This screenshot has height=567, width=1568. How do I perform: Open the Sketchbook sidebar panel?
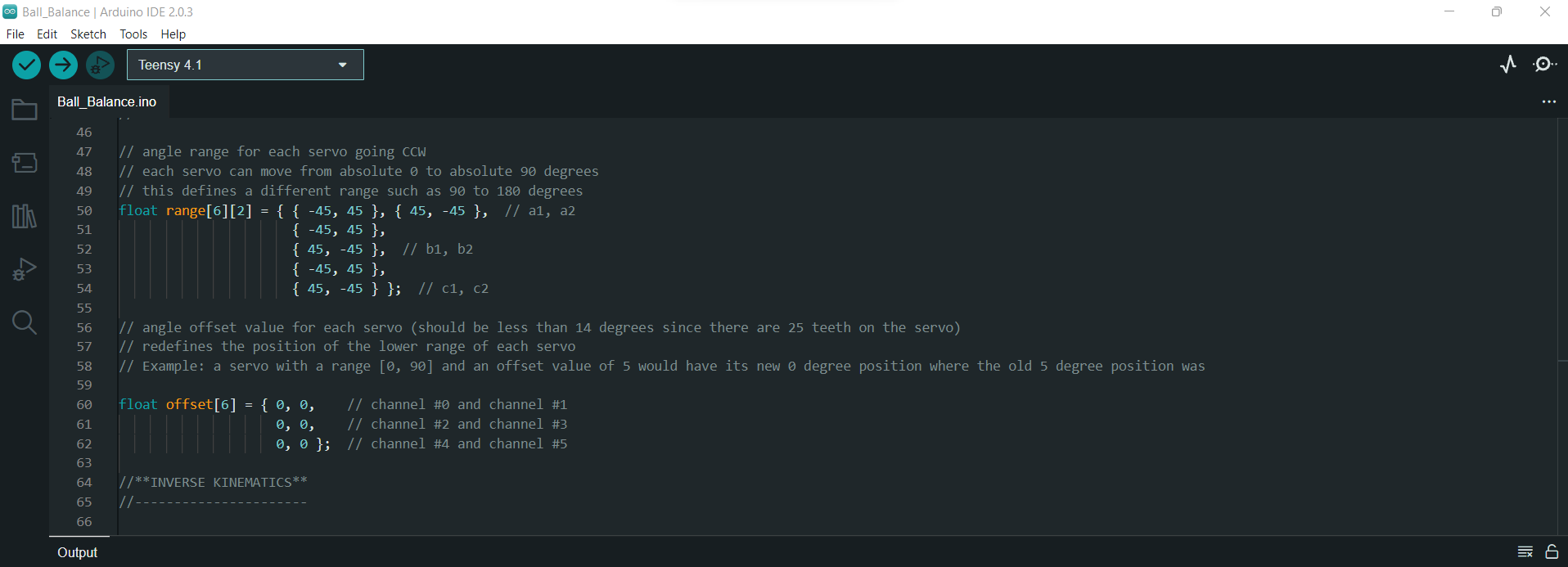(x=24, y=109)
